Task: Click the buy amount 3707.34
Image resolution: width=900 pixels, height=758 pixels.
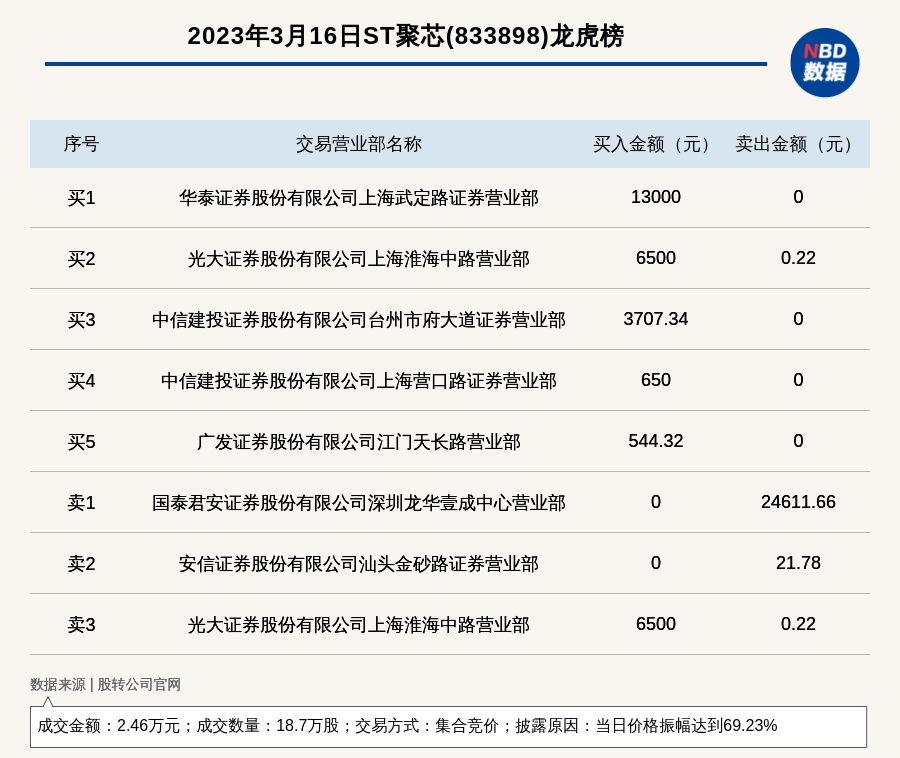Action: pos(655,319)
